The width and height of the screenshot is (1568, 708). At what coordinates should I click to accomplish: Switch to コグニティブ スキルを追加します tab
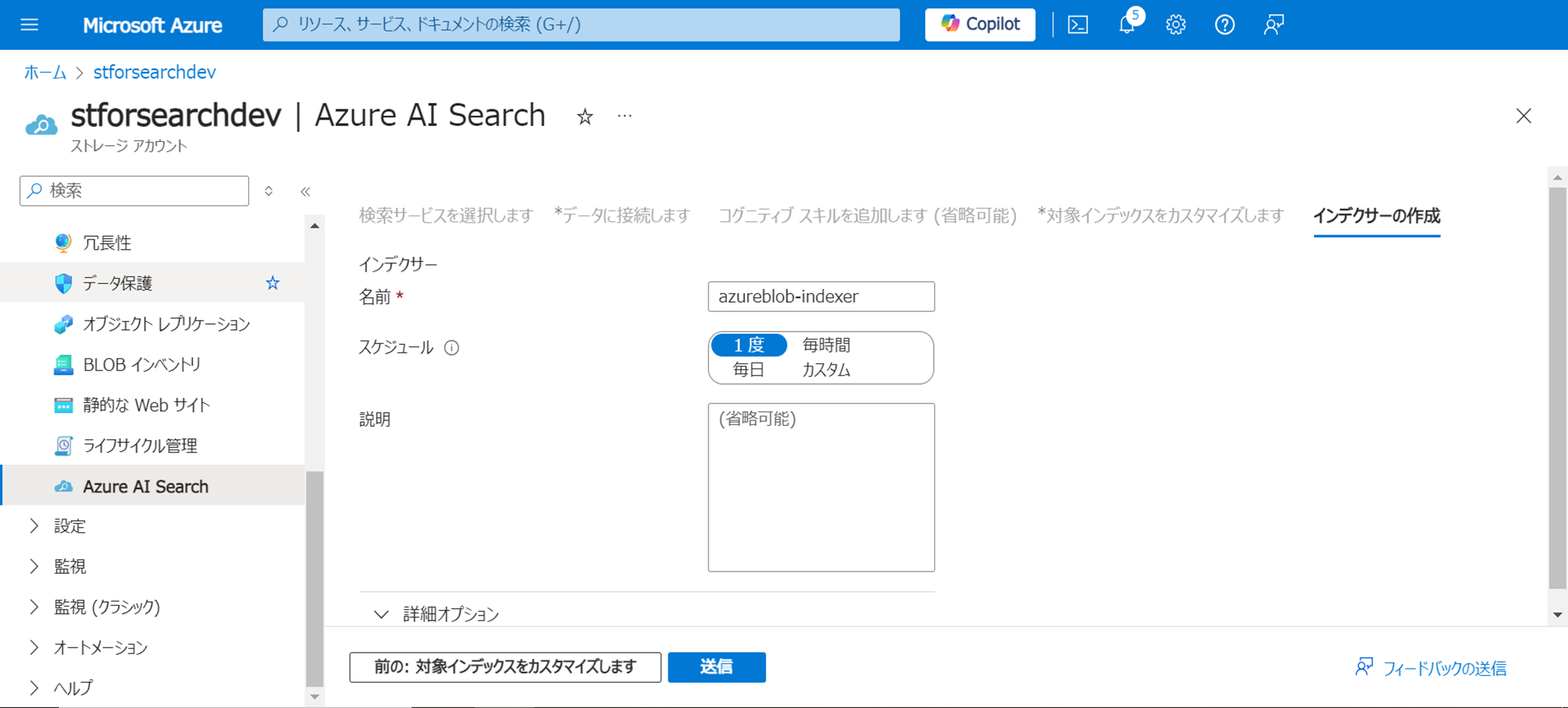pos(867,216)
